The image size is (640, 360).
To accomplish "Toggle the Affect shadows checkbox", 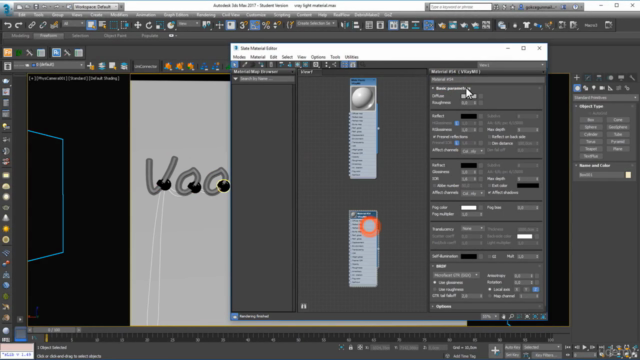I will (x=490, y=193).
